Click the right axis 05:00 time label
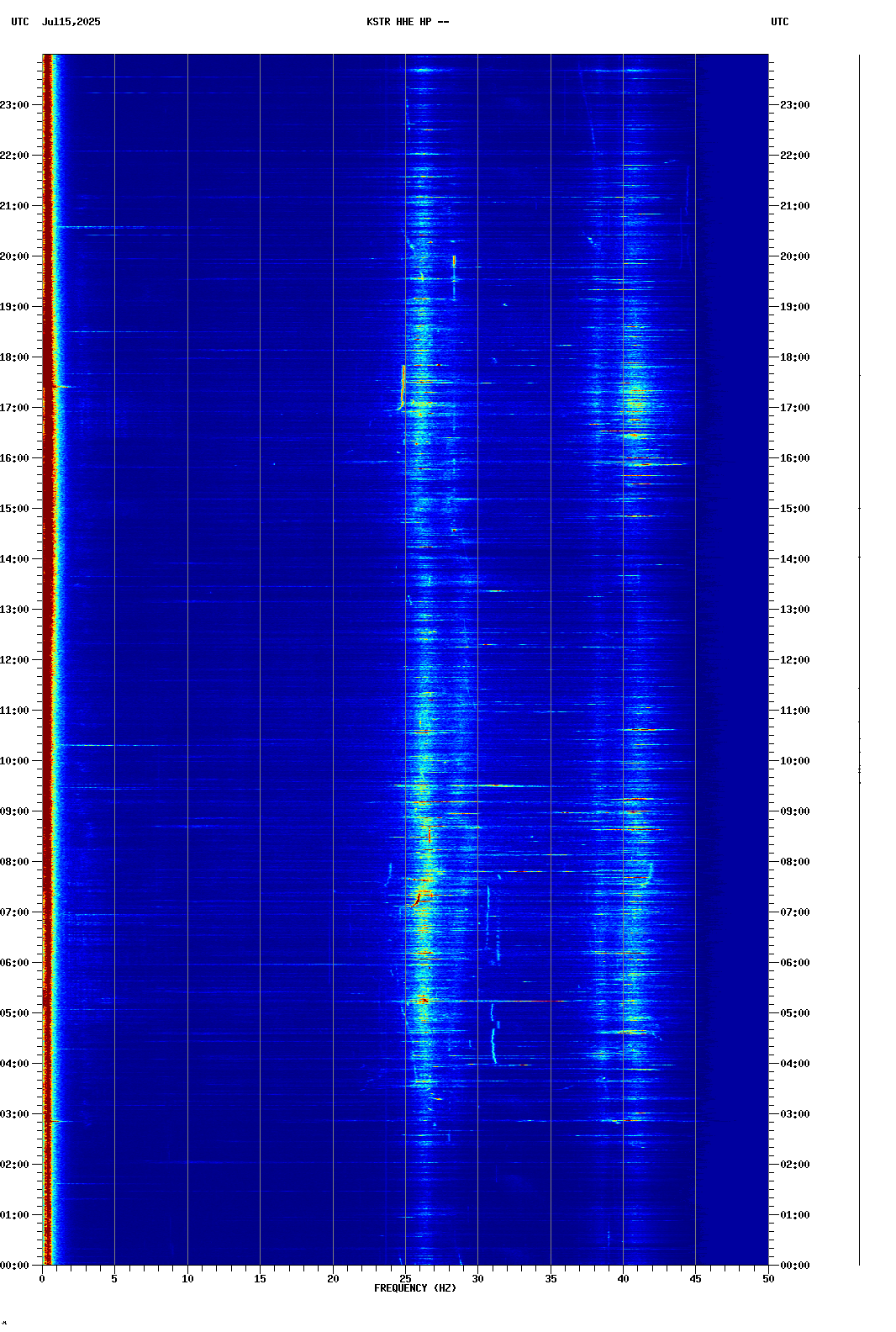The height and width of the screenshot is (1332, 896). pos(795,1013)
